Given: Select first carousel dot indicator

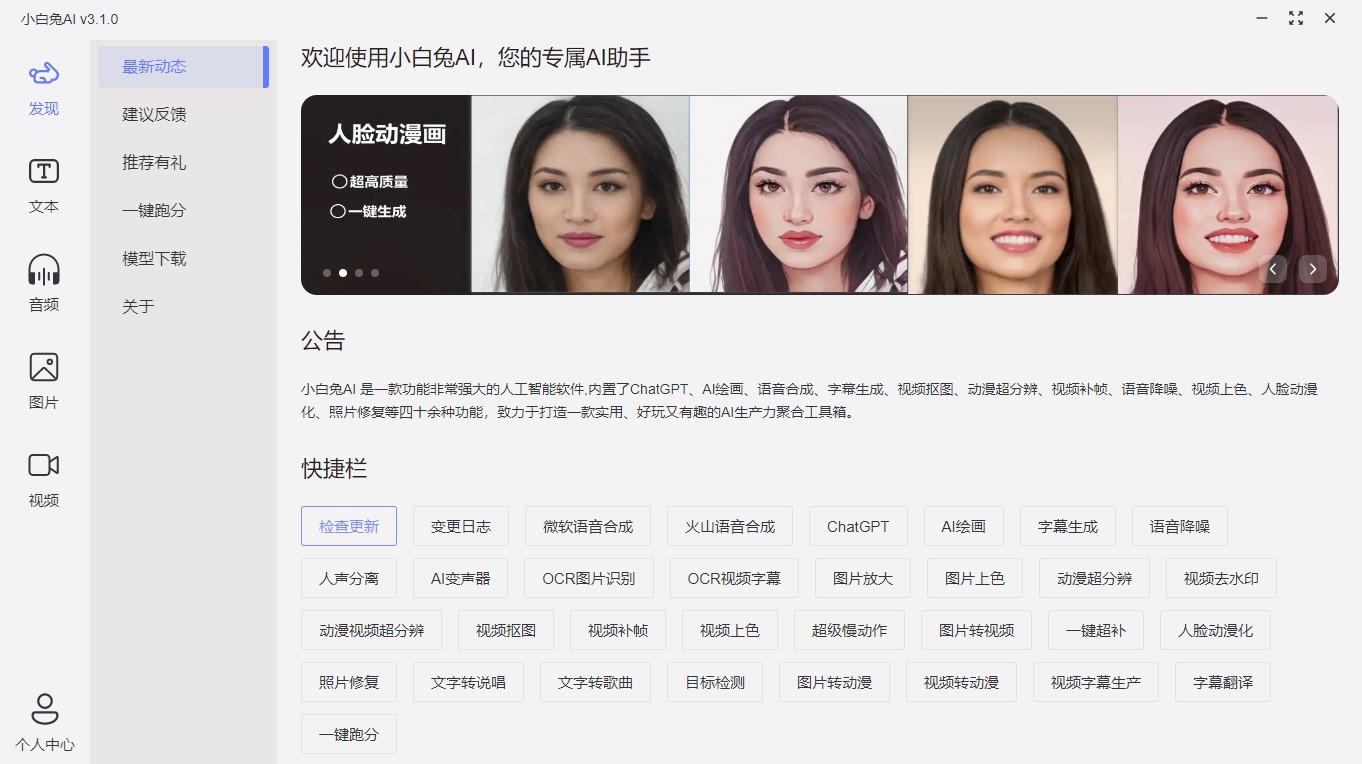Looking at the screenshot, I should (x=327, y=272).
